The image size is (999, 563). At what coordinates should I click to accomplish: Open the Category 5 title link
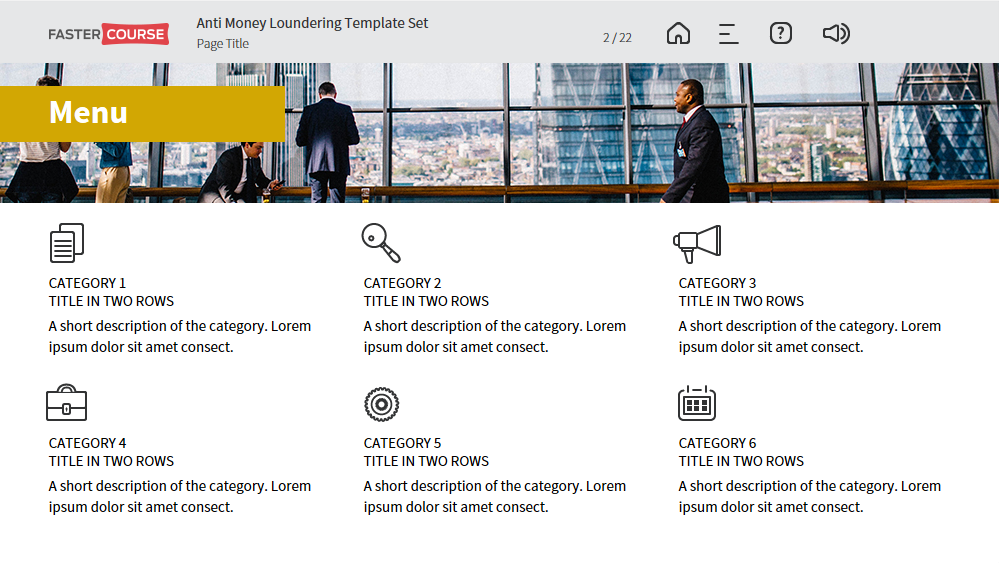coord(426,452)
